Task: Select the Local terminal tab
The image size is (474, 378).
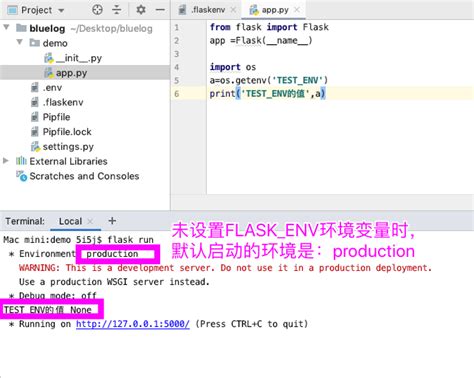Action: pos(70,221)
